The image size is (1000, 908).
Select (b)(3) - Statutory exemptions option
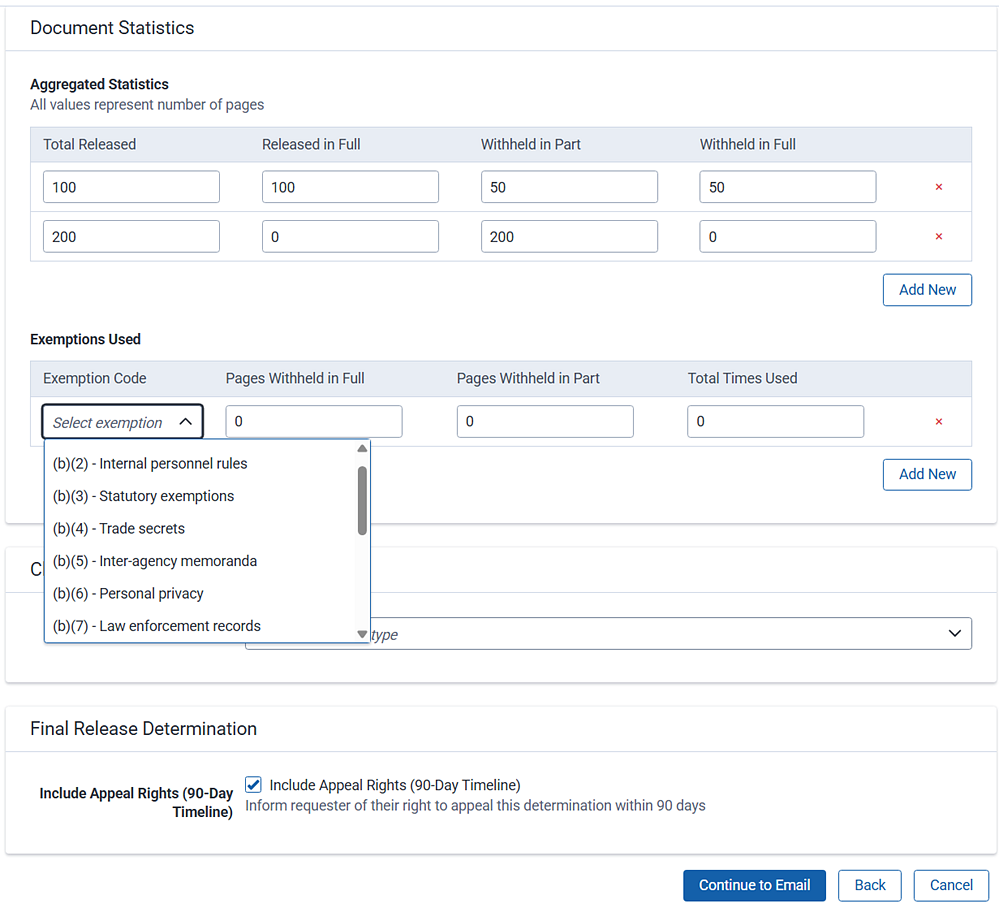(143, 496)
